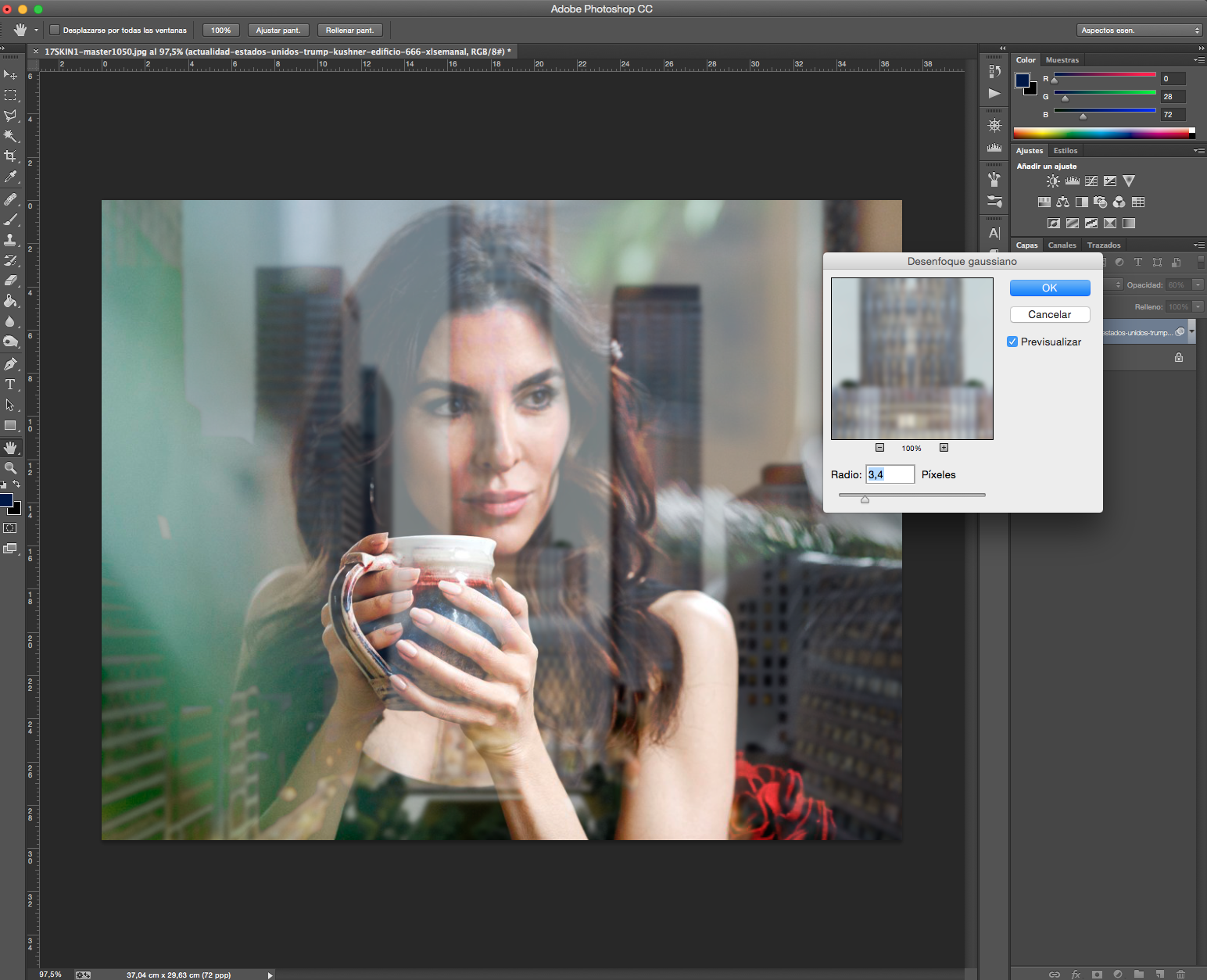Image resolution: width=1207 pixels, height=980 pixels.
Task: Click the Rellenar pant. button
Action: [x=350, y=30]
